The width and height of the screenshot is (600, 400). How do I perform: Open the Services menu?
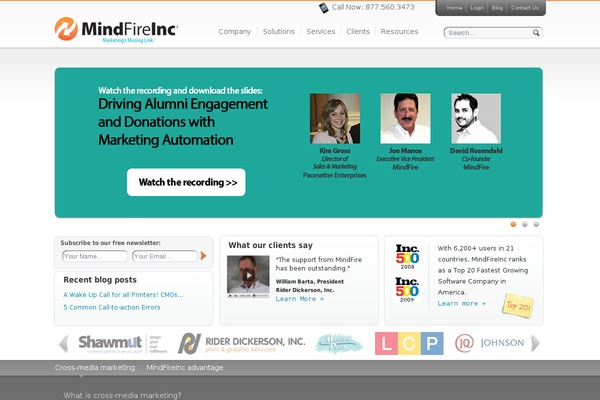point(321,31)
